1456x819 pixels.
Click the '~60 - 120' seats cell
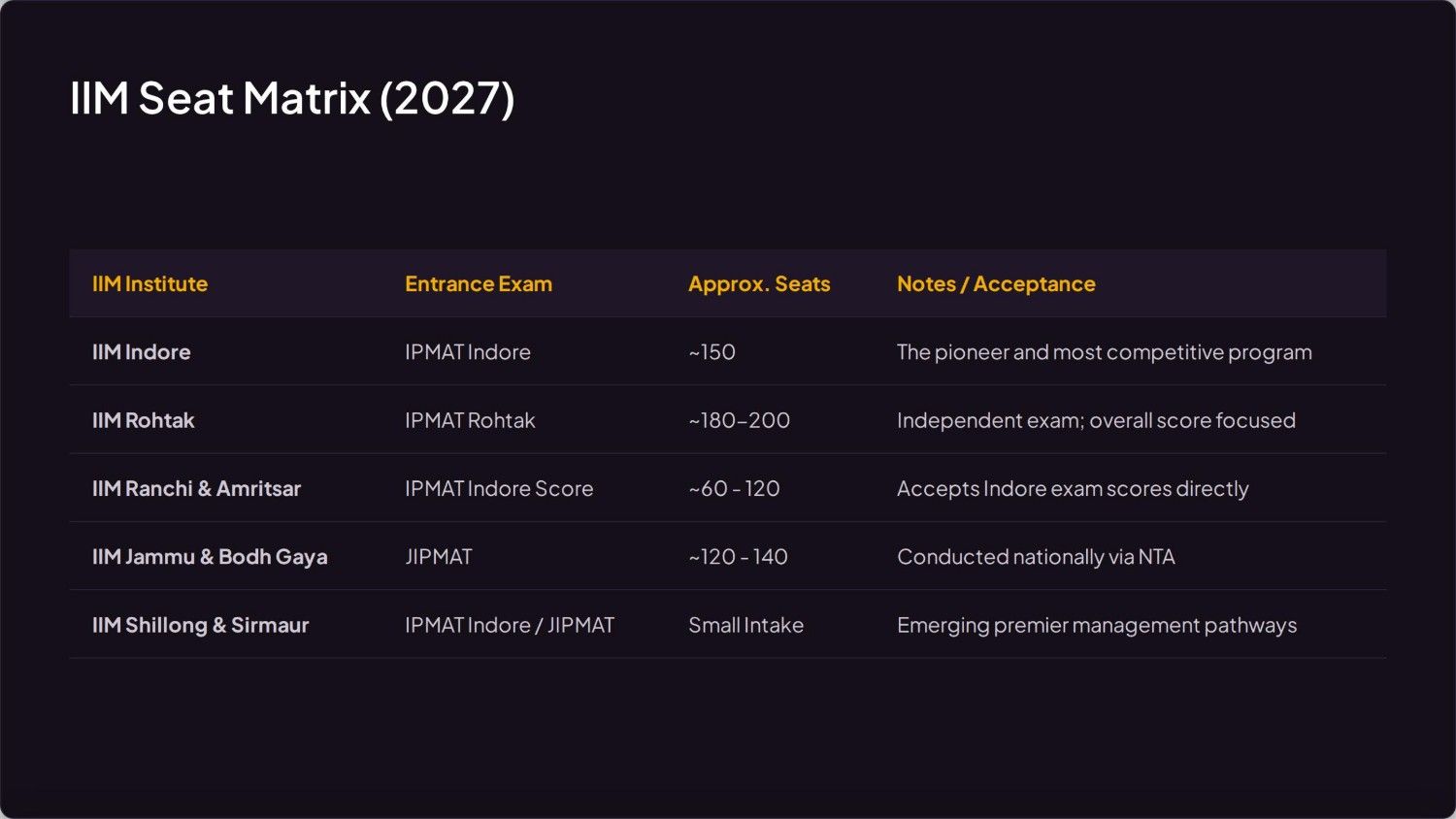tap(734, 488)
